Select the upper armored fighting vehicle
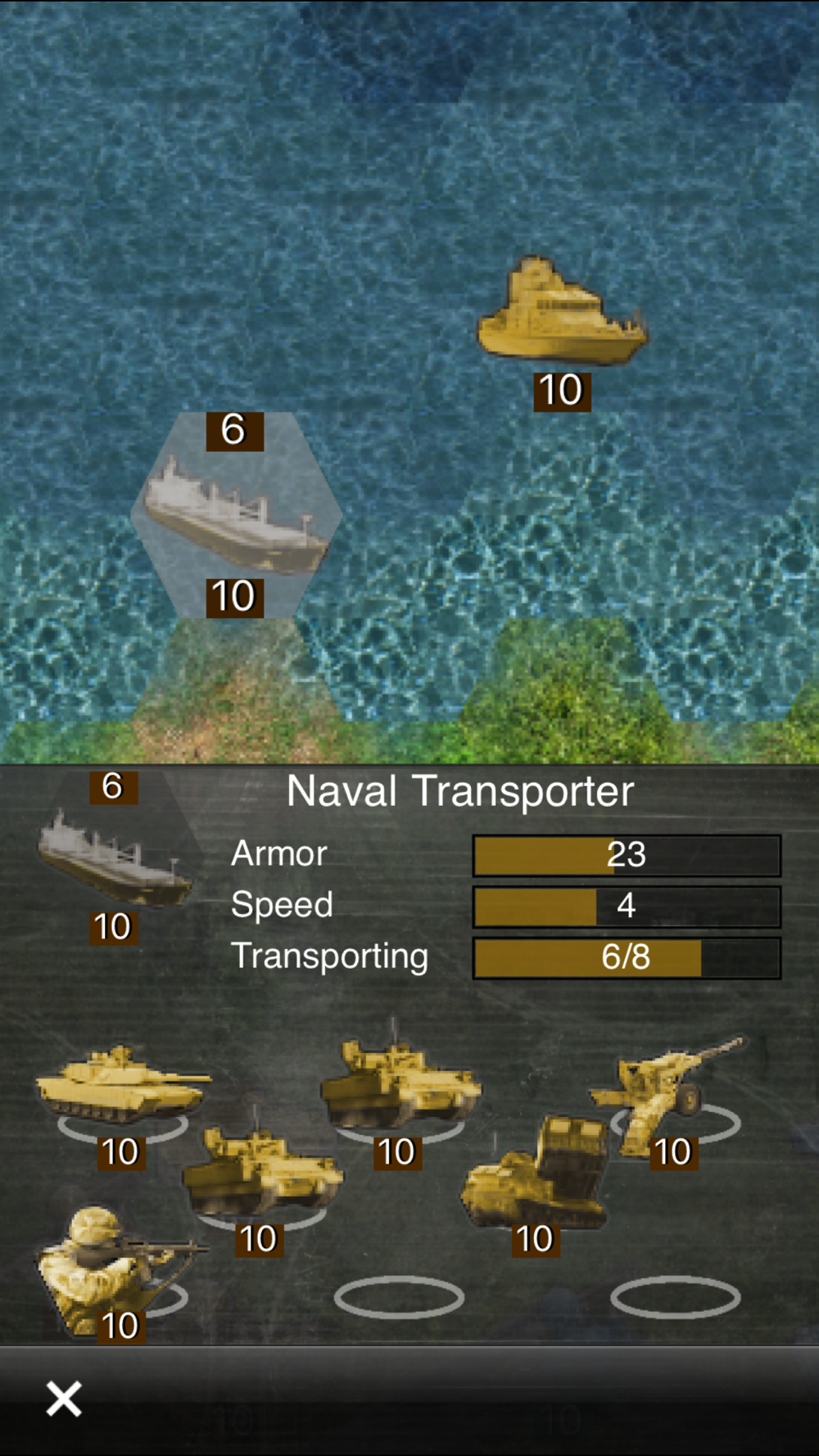 pos(400,1077)
